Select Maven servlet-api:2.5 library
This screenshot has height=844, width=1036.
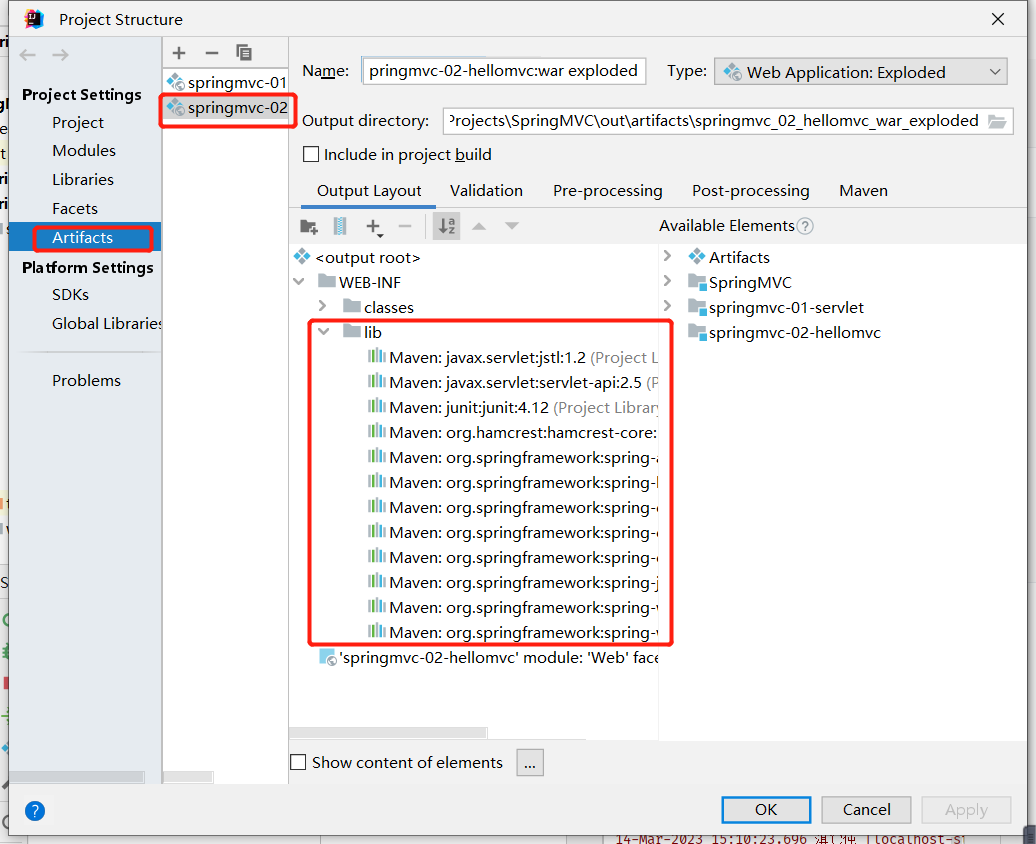512,383
